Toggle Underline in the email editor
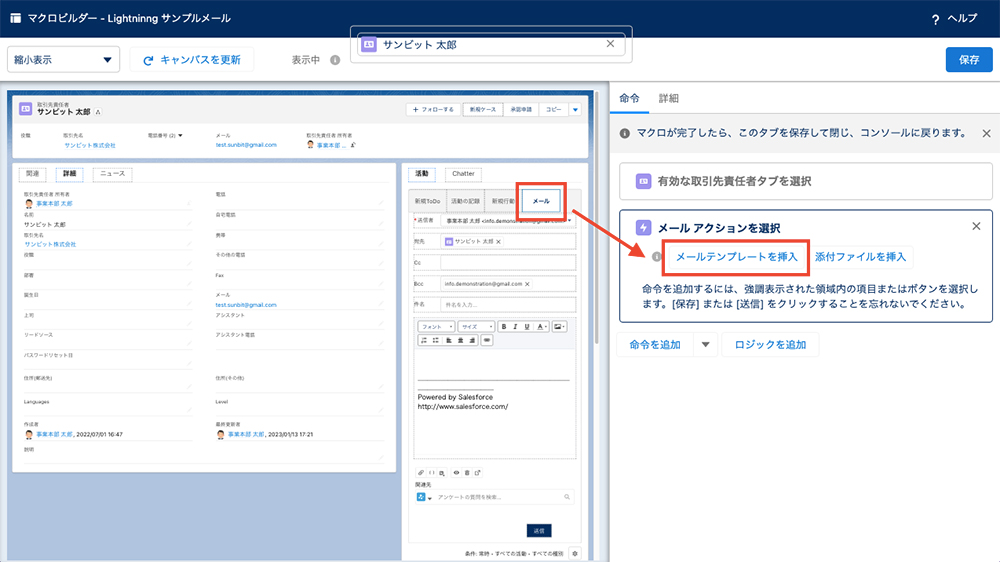This screenshot has width=1000, height=562. pyautogui.click(x=527, y=327)
